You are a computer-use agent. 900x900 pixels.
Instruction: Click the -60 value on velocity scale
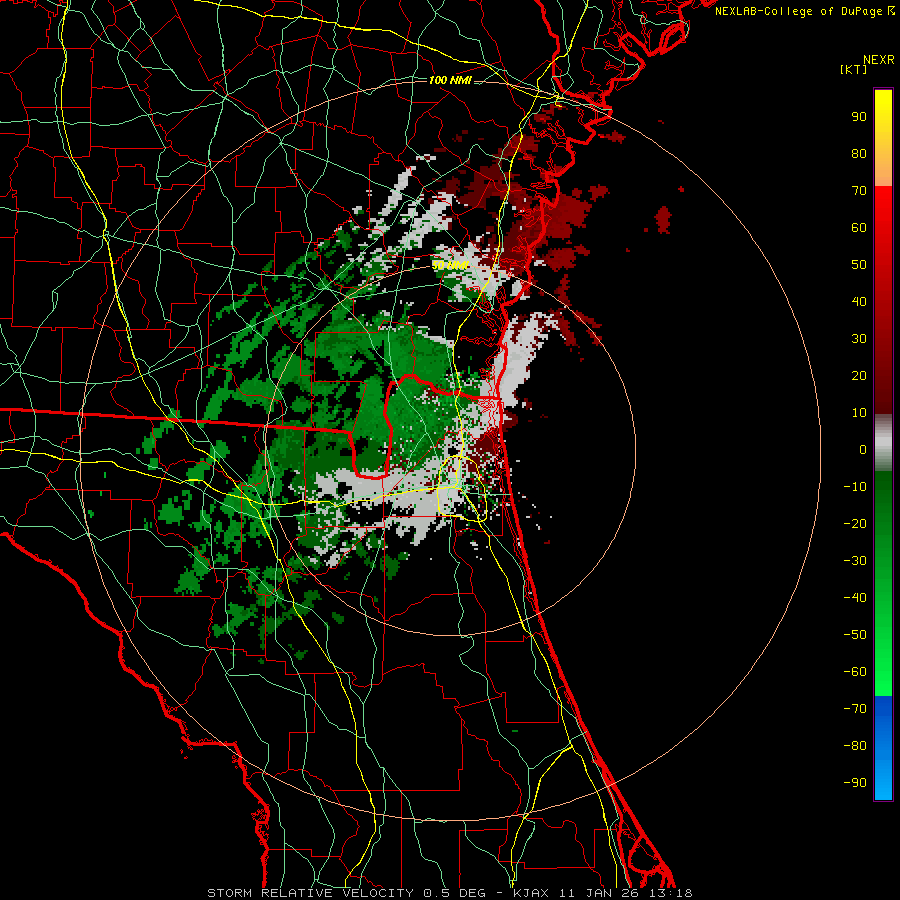[855, 672]
